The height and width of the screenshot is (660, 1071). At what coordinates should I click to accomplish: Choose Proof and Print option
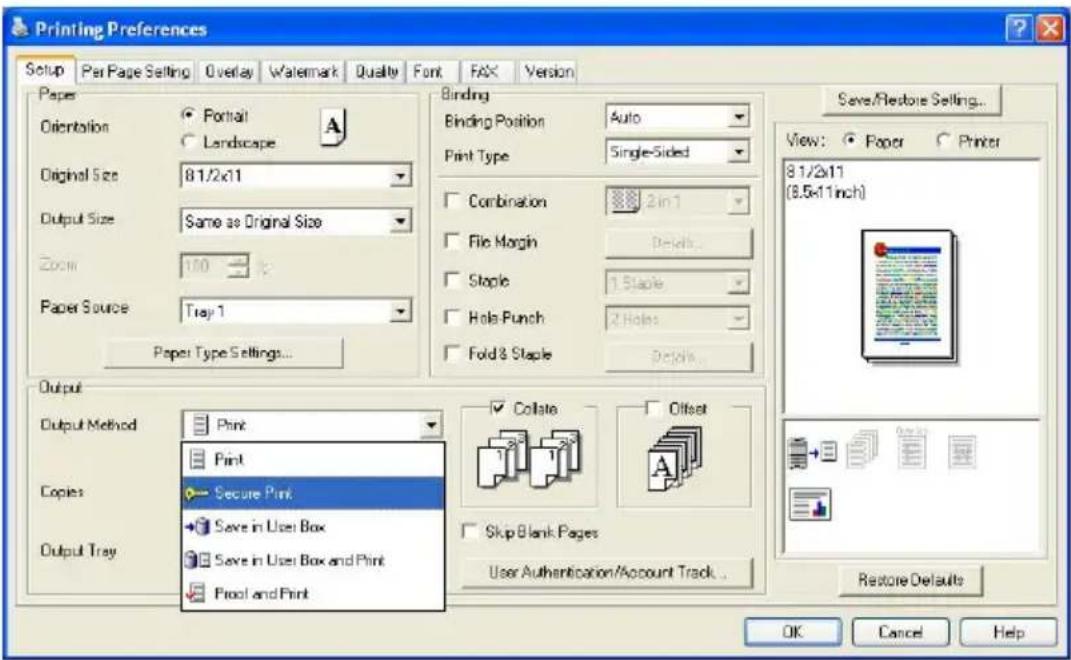313,593
